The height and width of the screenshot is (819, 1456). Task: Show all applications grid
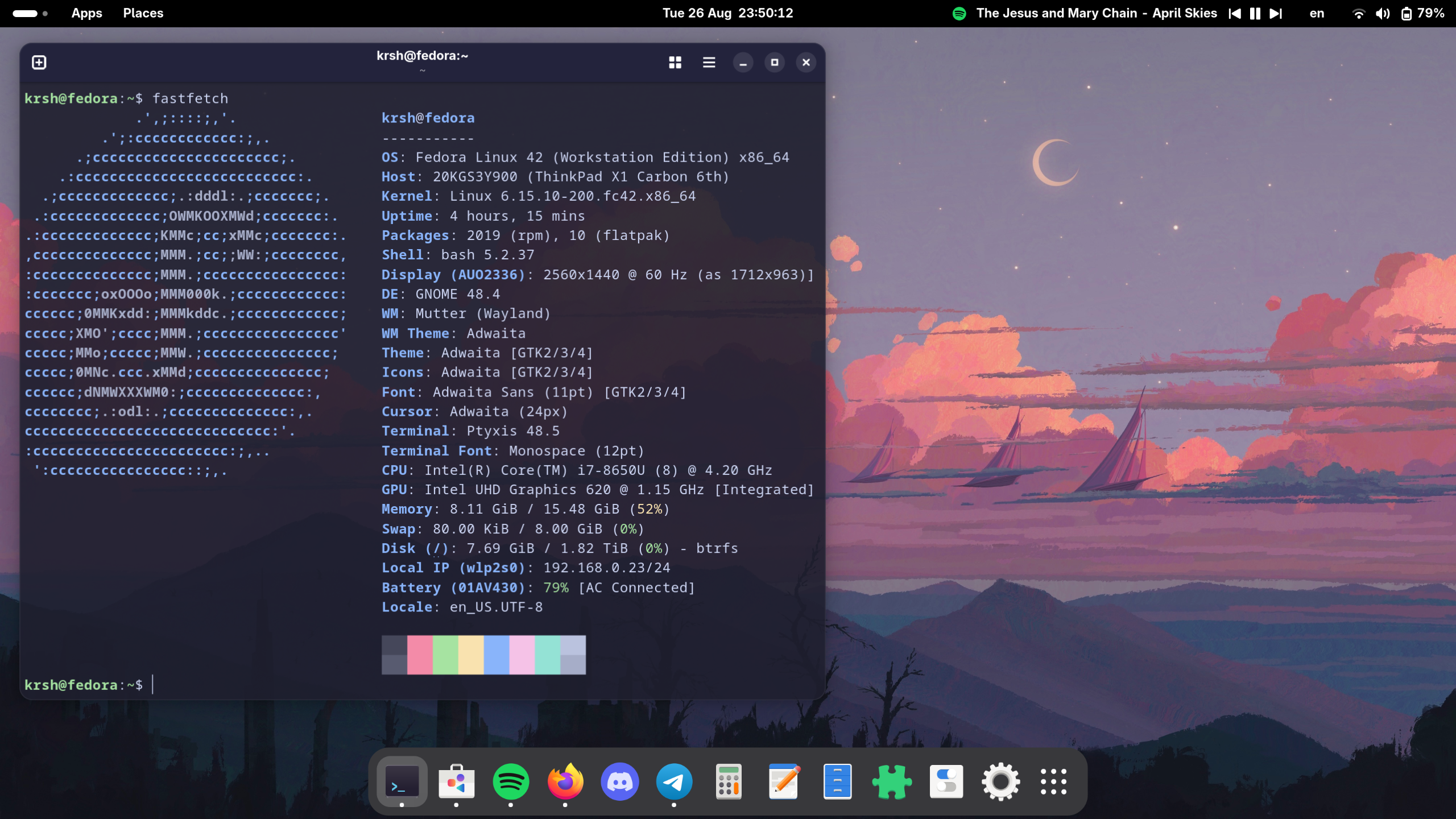click(1053, 781)
